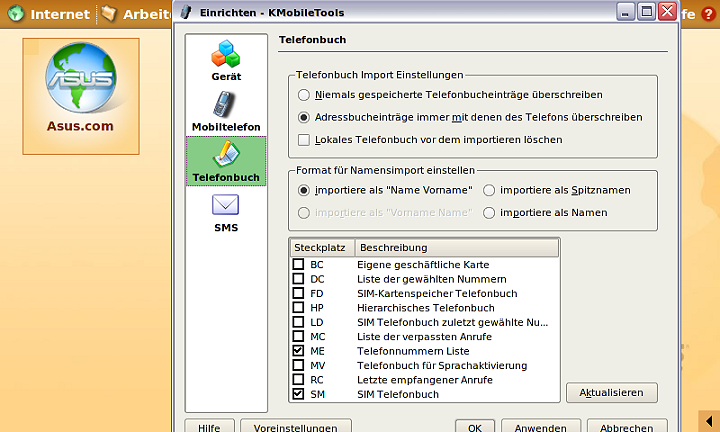720x432 pixels.
Task: Click the black arrow at bottom right corner
Action: pos(709,421)
